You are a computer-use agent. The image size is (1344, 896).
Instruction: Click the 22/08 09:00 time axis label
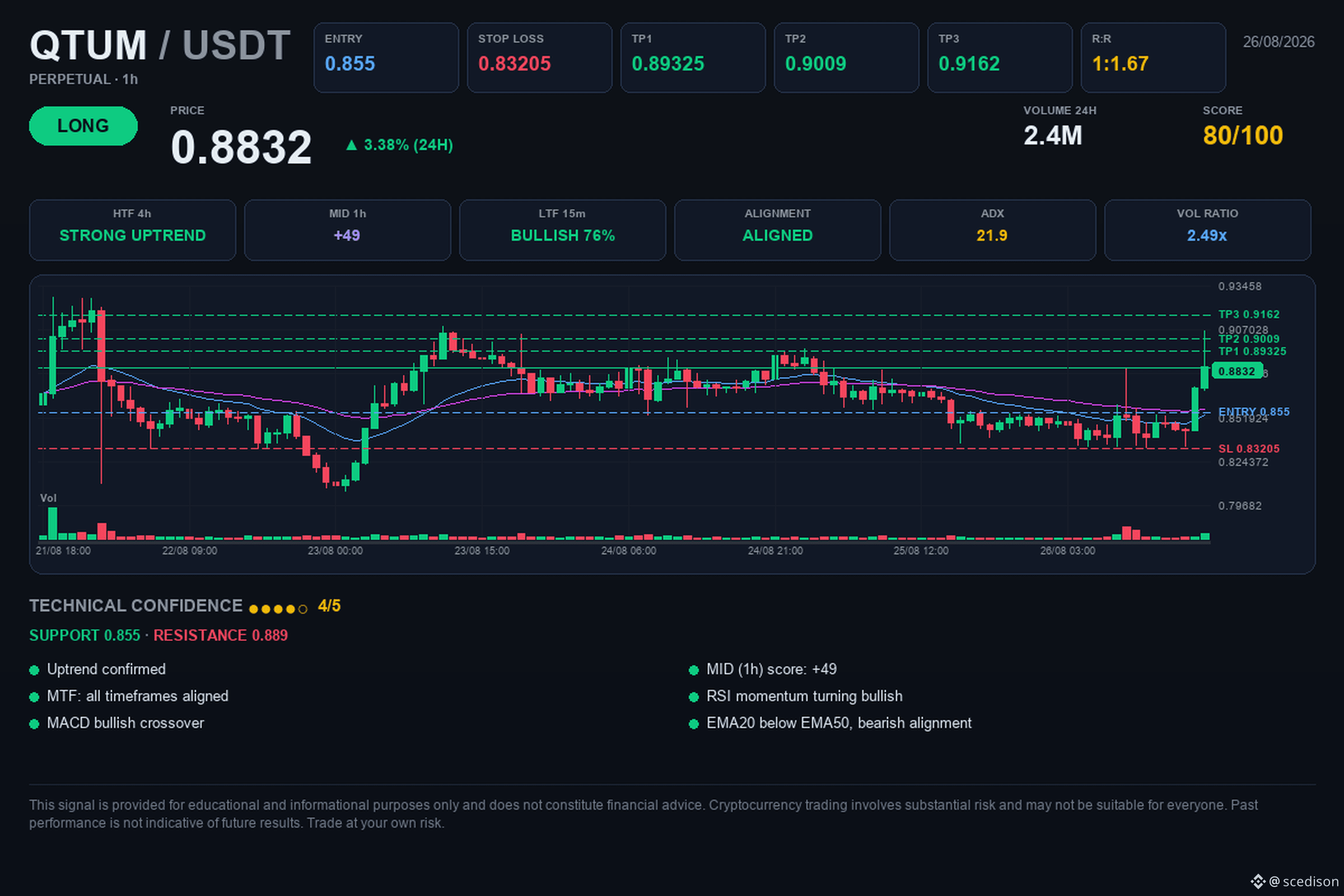[190, 551]
